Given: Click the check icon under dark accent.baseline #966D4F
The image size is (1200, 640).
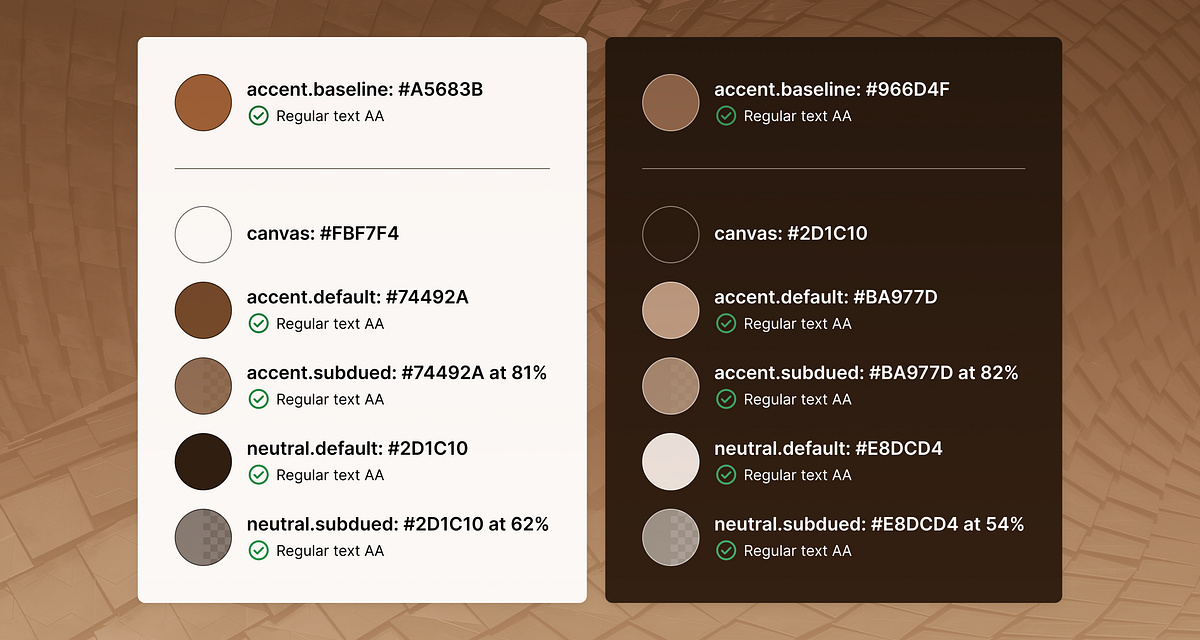Looking at the screenshot, I should [726, 116].
